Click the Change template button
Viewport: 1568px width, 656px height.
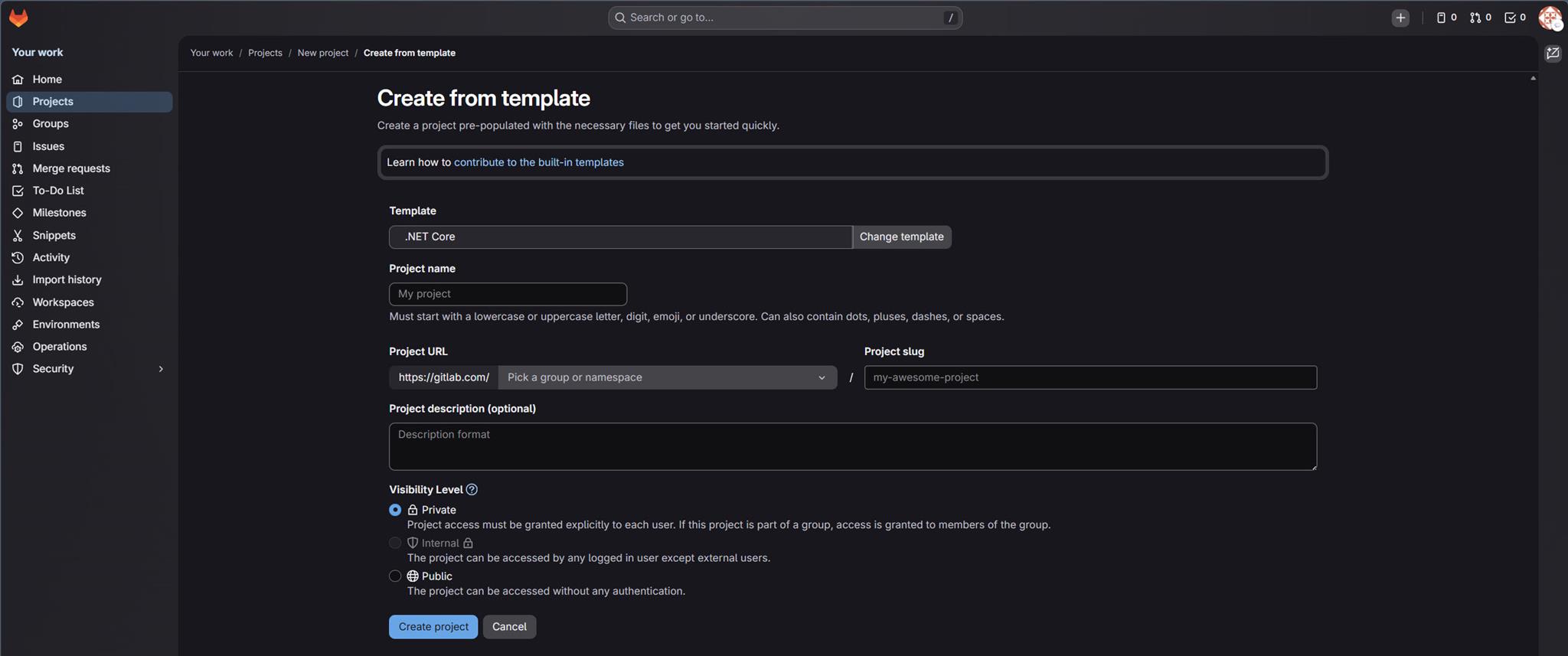(901, 237)
